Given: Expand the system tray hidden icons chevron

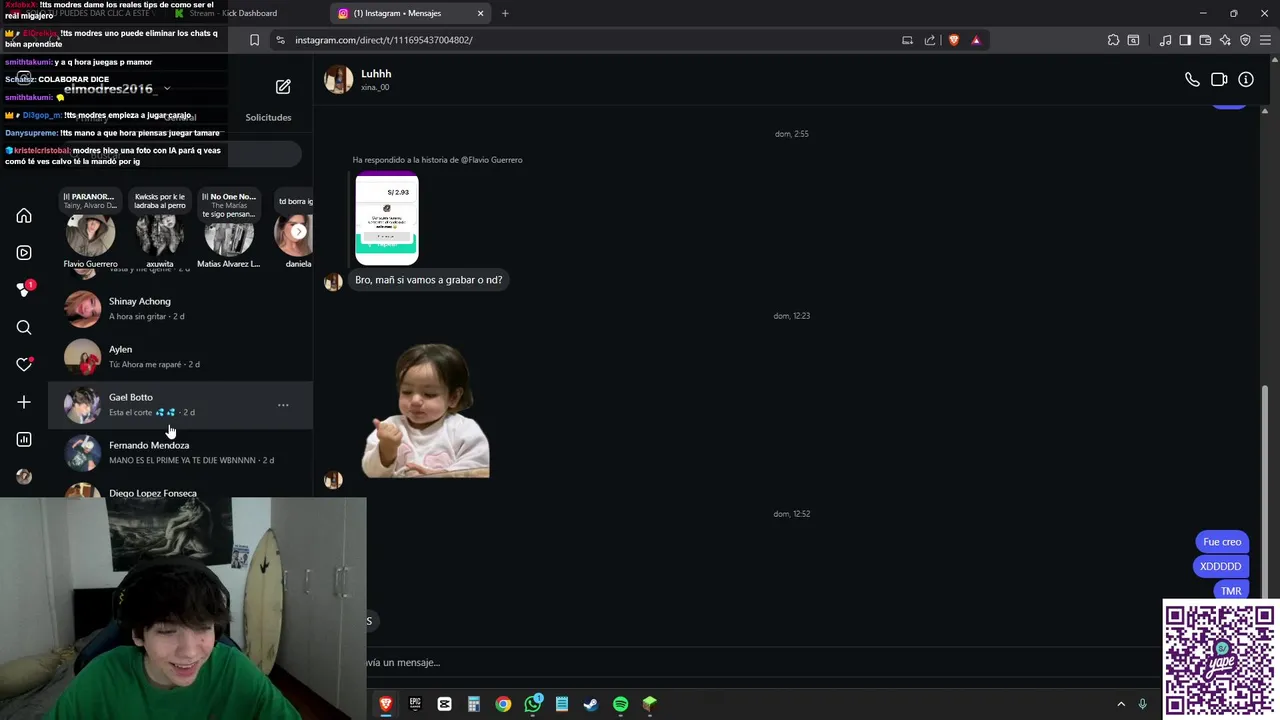Looking at the screenshot, I should [1121, 704].
